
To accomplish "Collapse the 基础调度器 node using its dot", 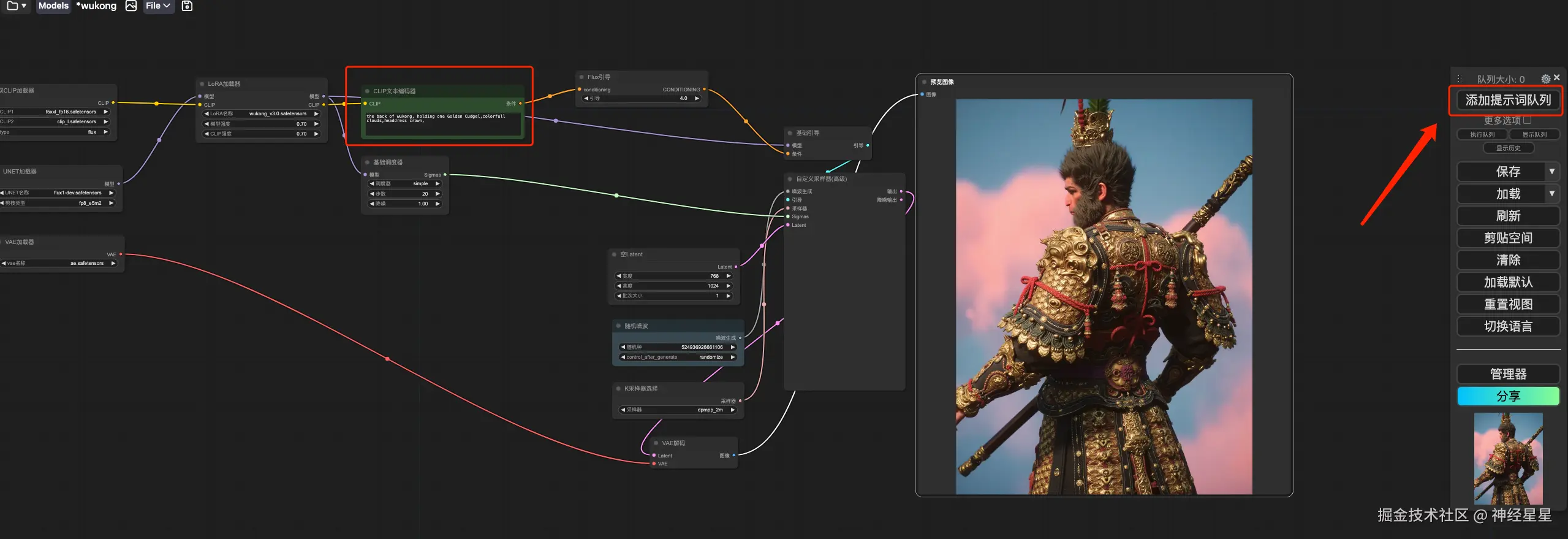I will click(x=367, y=162).
